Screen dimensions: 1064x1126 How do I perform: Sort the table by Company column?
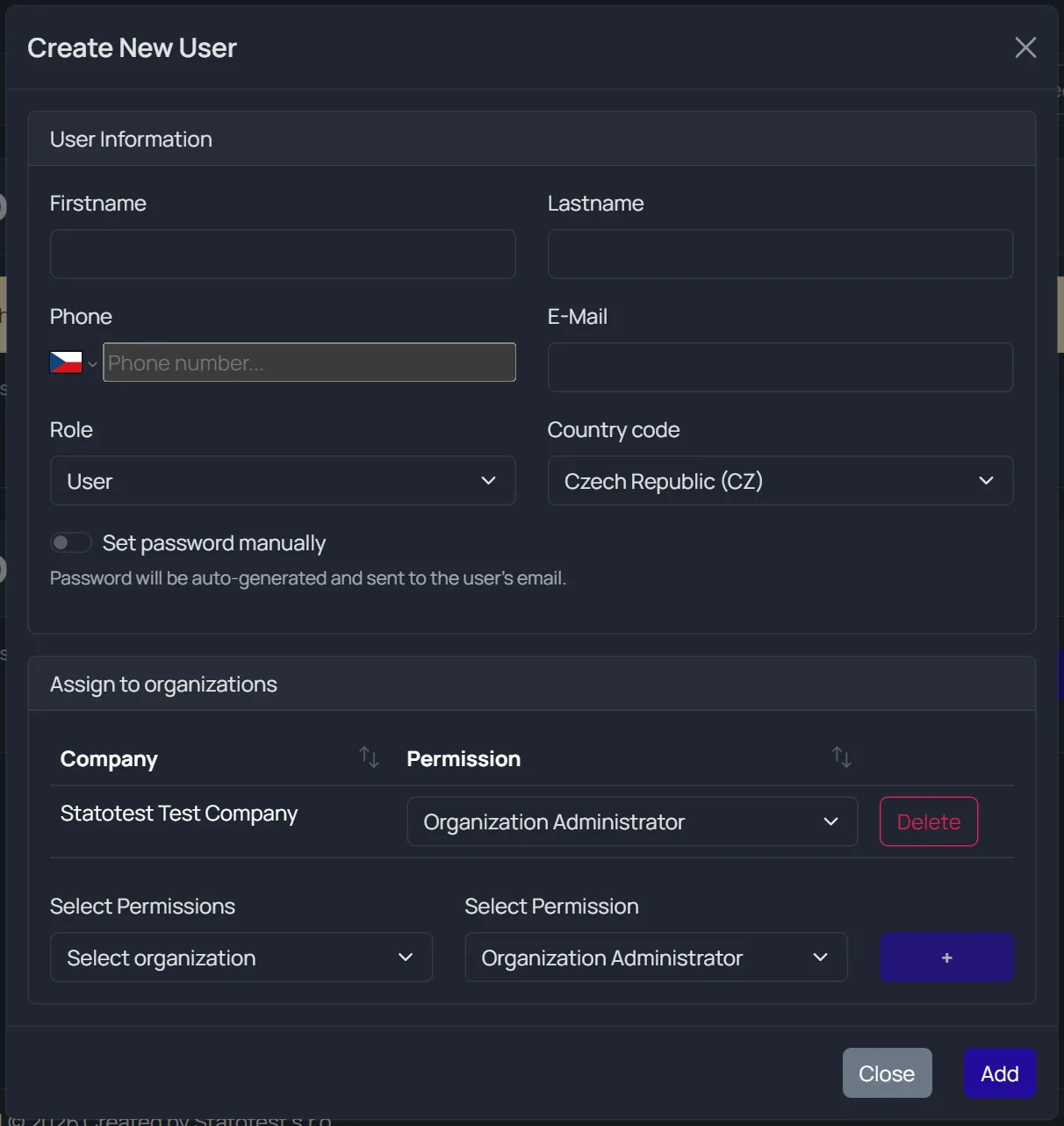tap(369, 757)
